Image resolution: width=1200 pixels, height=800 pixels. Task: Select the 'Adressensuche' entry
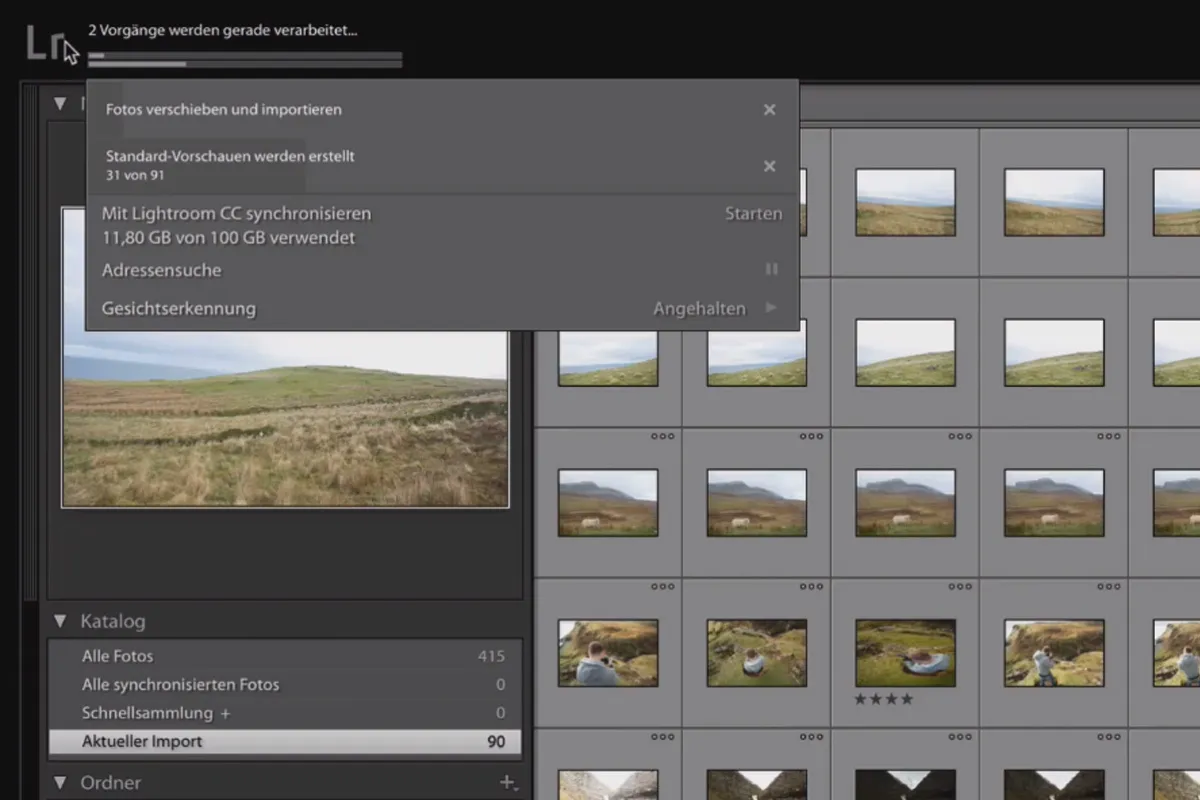point(161,270)
